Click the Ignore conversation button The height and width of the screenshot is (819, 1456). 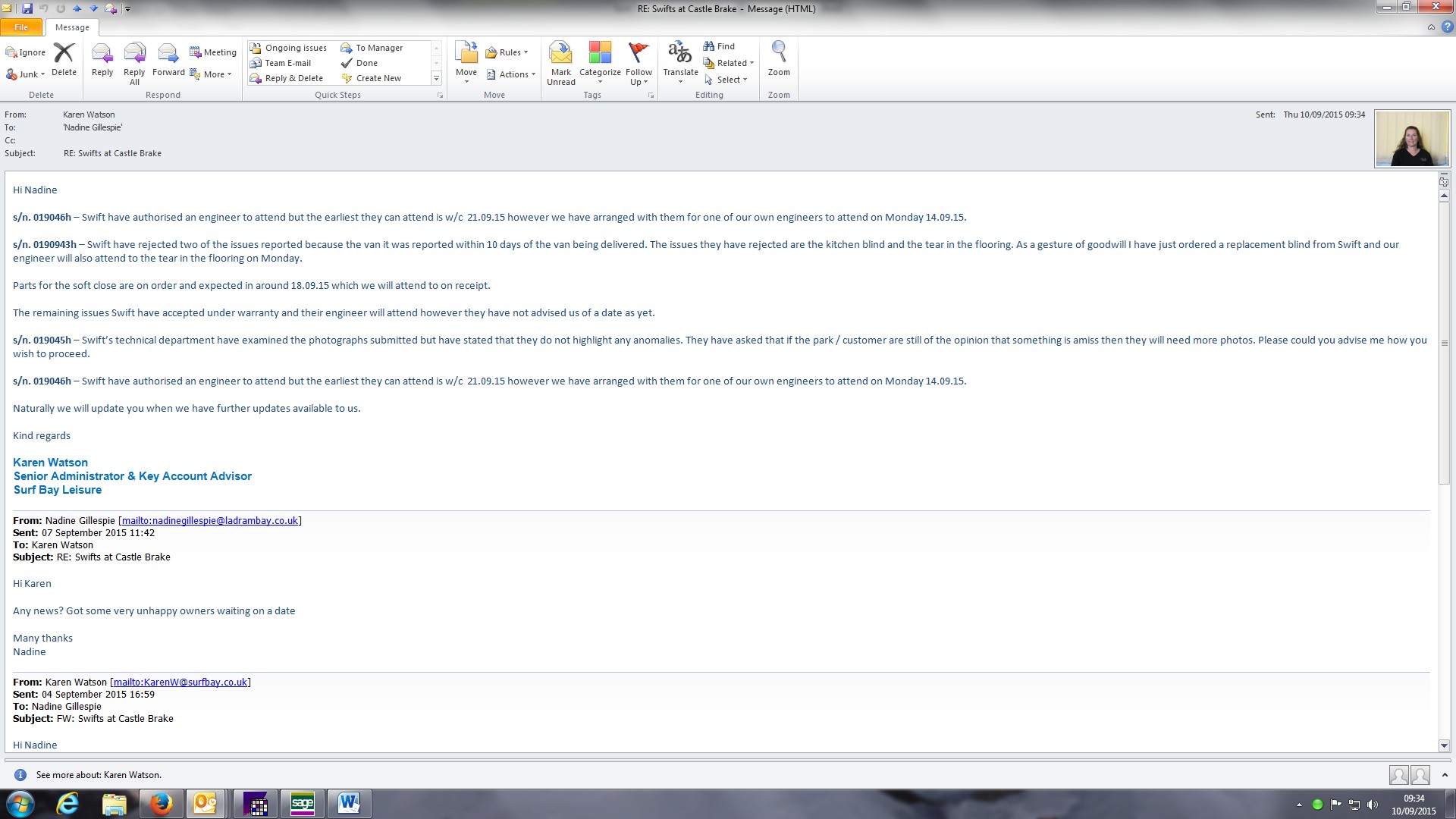pos(26,52)
